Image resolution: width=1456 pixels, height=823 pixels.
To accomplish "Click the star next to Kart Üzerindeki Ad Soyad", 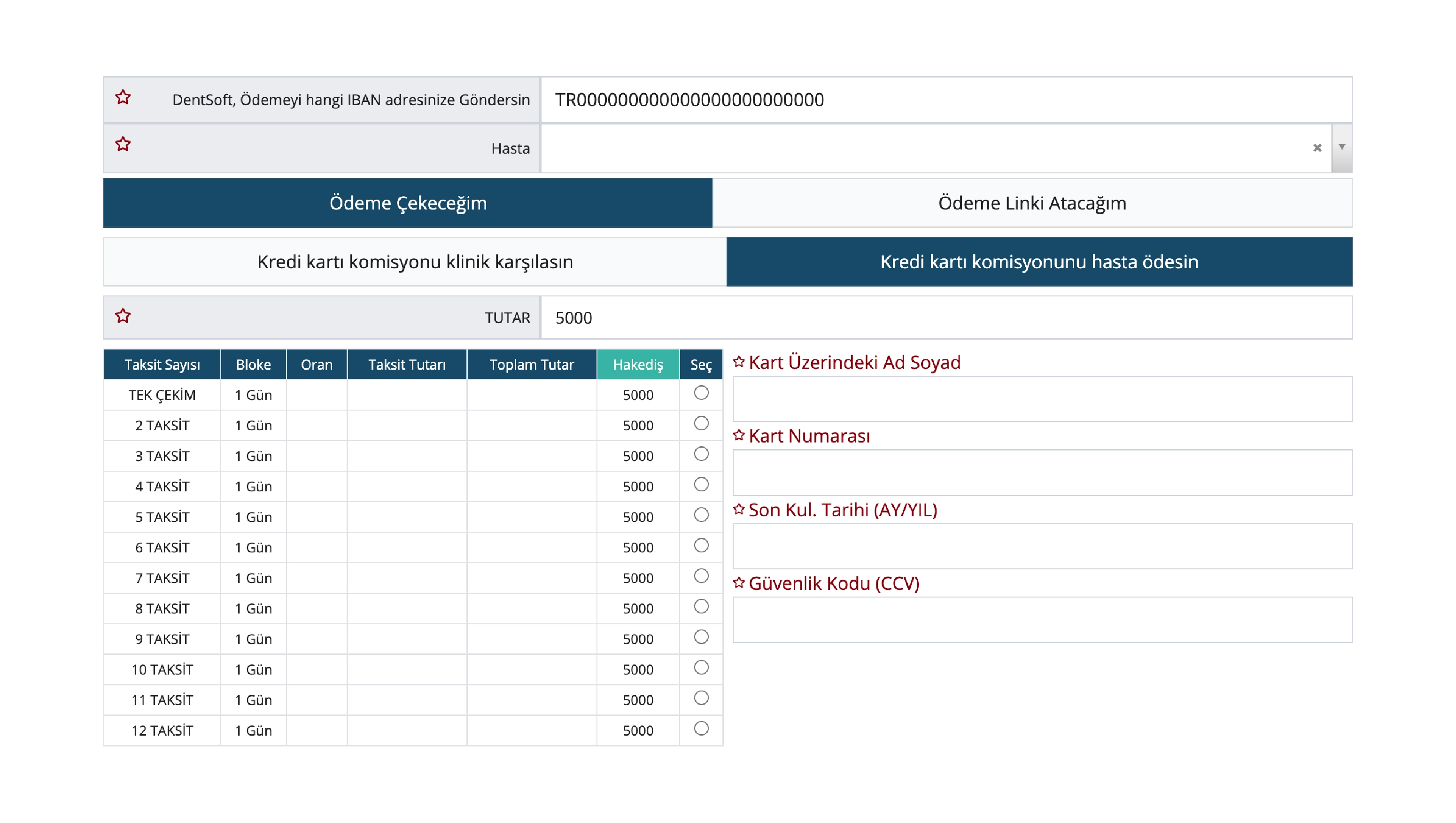I will pos(739,362).
